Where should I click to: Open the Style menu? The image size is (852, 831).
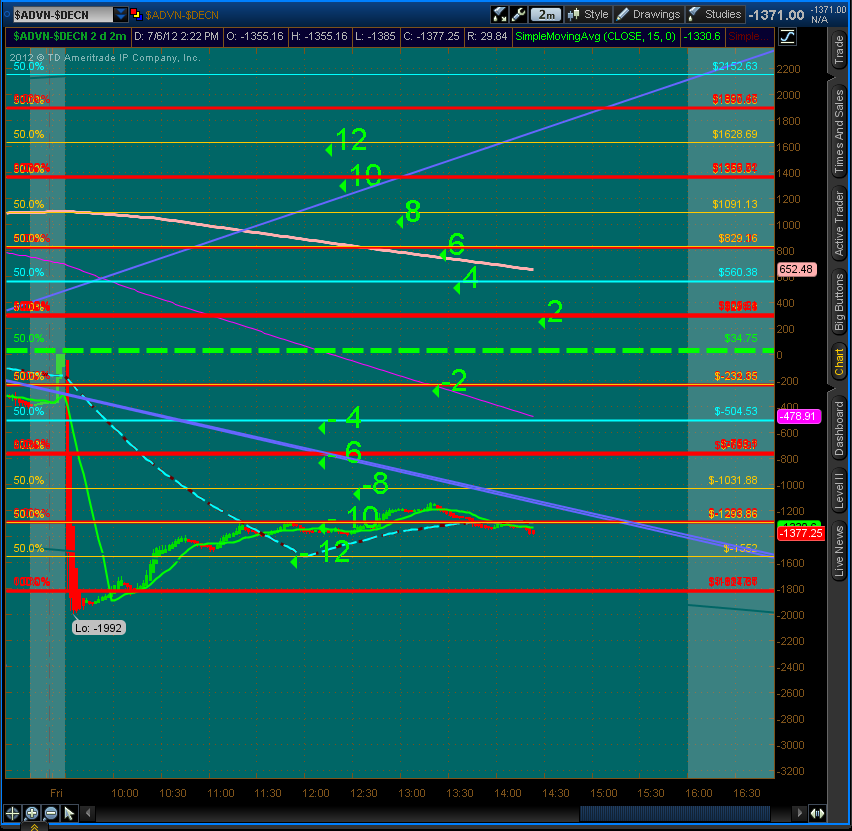click(587, 14)
